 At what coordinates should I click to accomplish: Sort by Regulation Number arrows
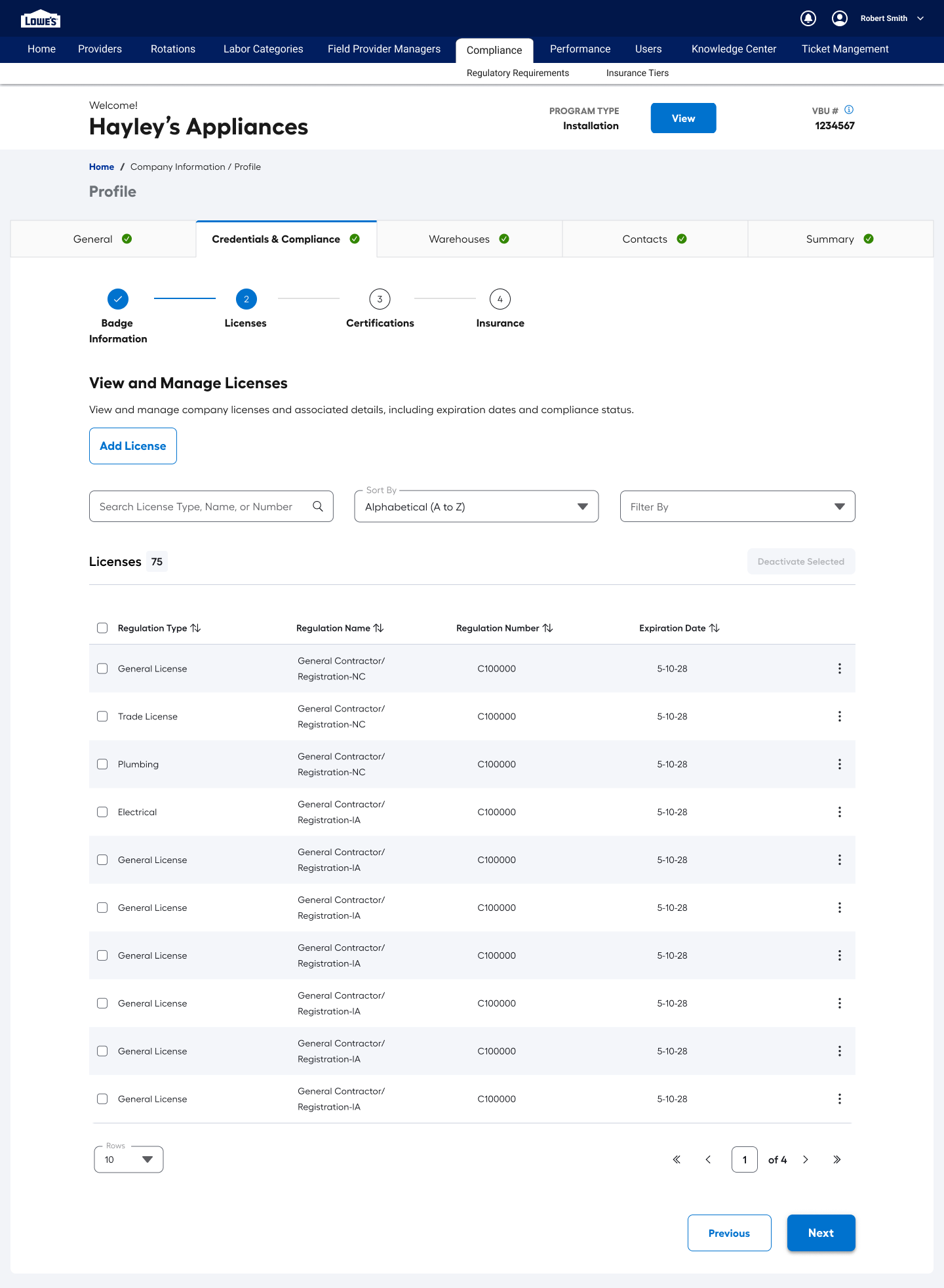pyautogui.click(x=548, y=628)
